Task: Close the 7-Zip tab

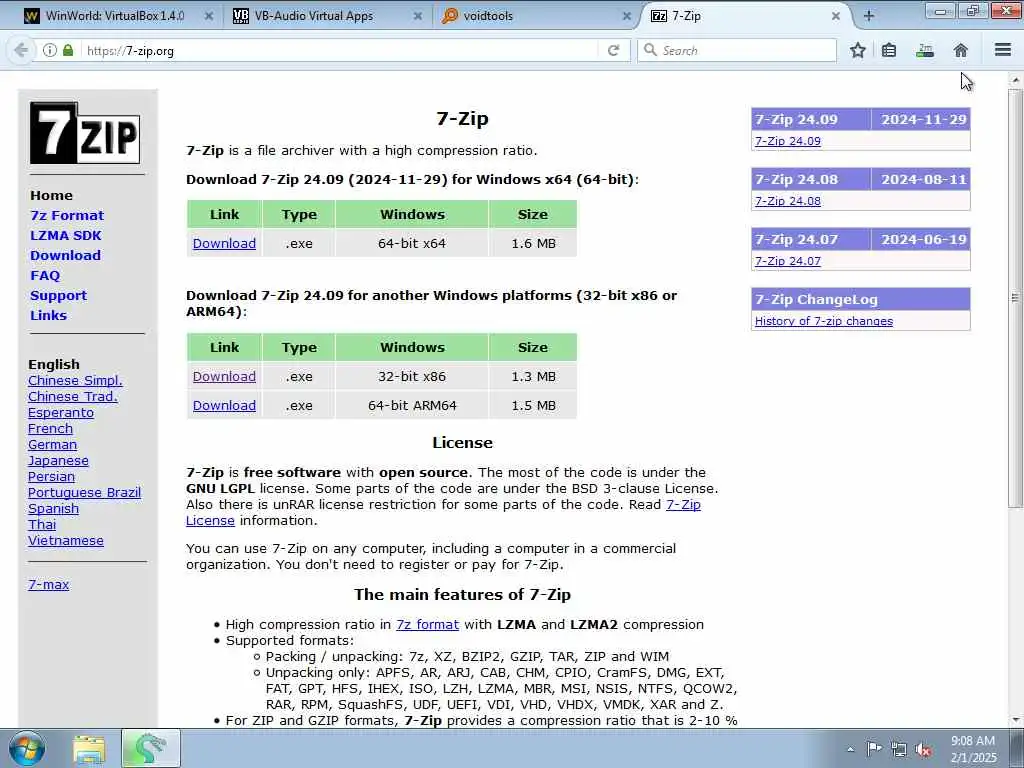Action: [x=836, y=16]
